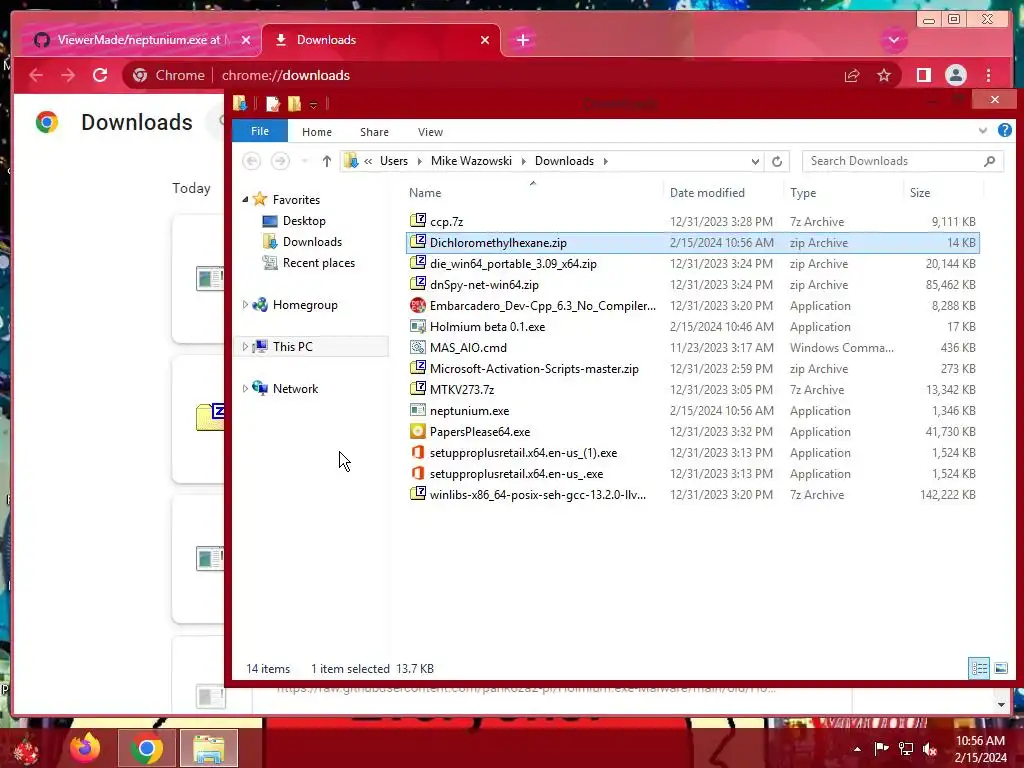Reload the Chrome downloads page
Screen dimensions: 1024x768
(x=100, y=75)
